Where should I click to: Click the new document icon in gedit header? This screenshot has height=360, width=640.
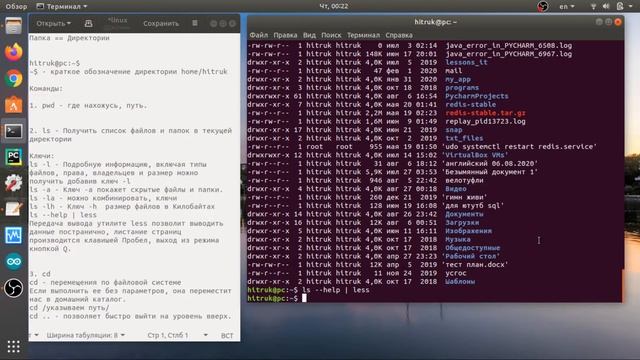point(88,23)
